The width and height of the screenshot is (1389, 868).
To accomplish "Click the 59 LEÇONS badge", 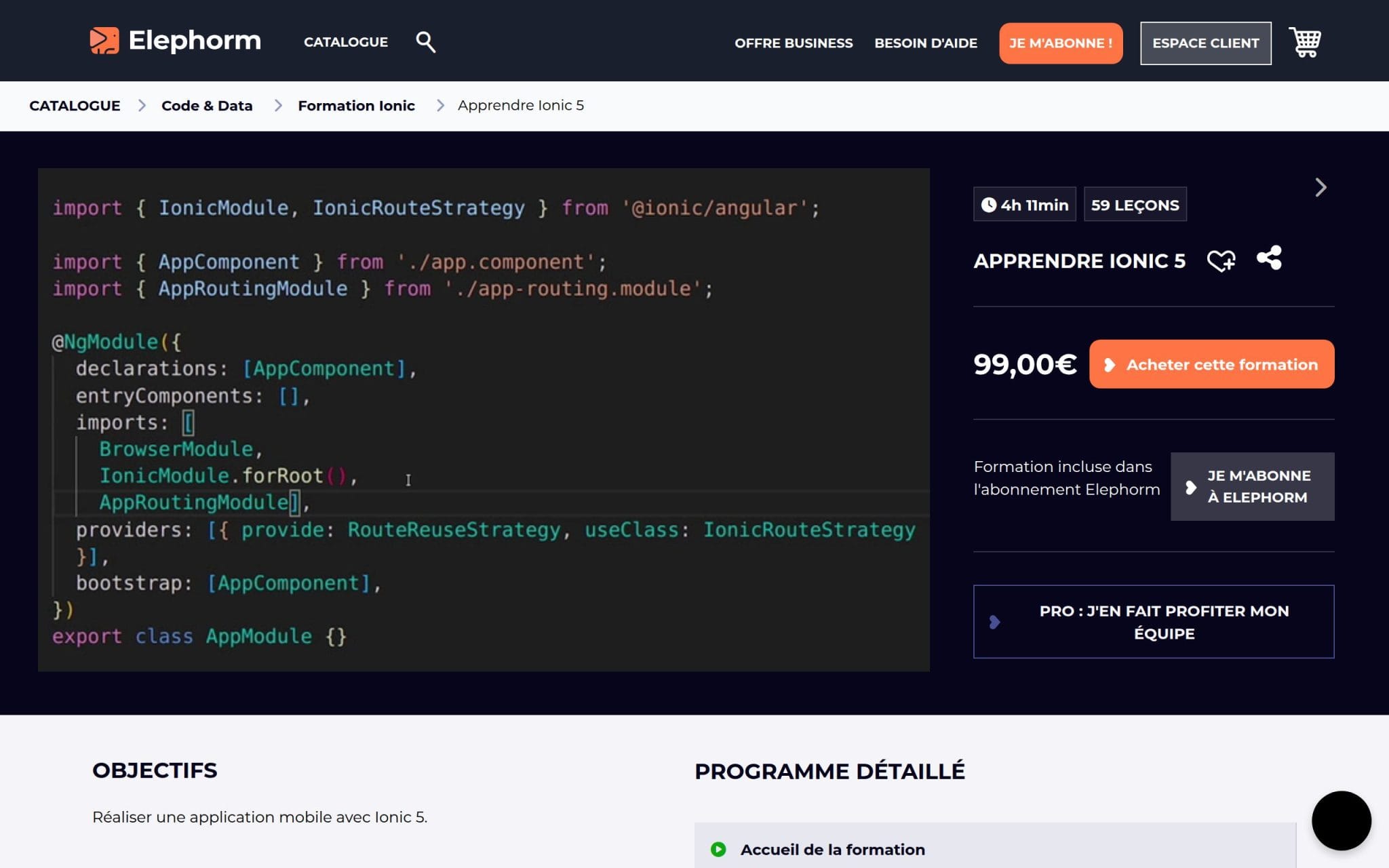I will coord(1135,205).
